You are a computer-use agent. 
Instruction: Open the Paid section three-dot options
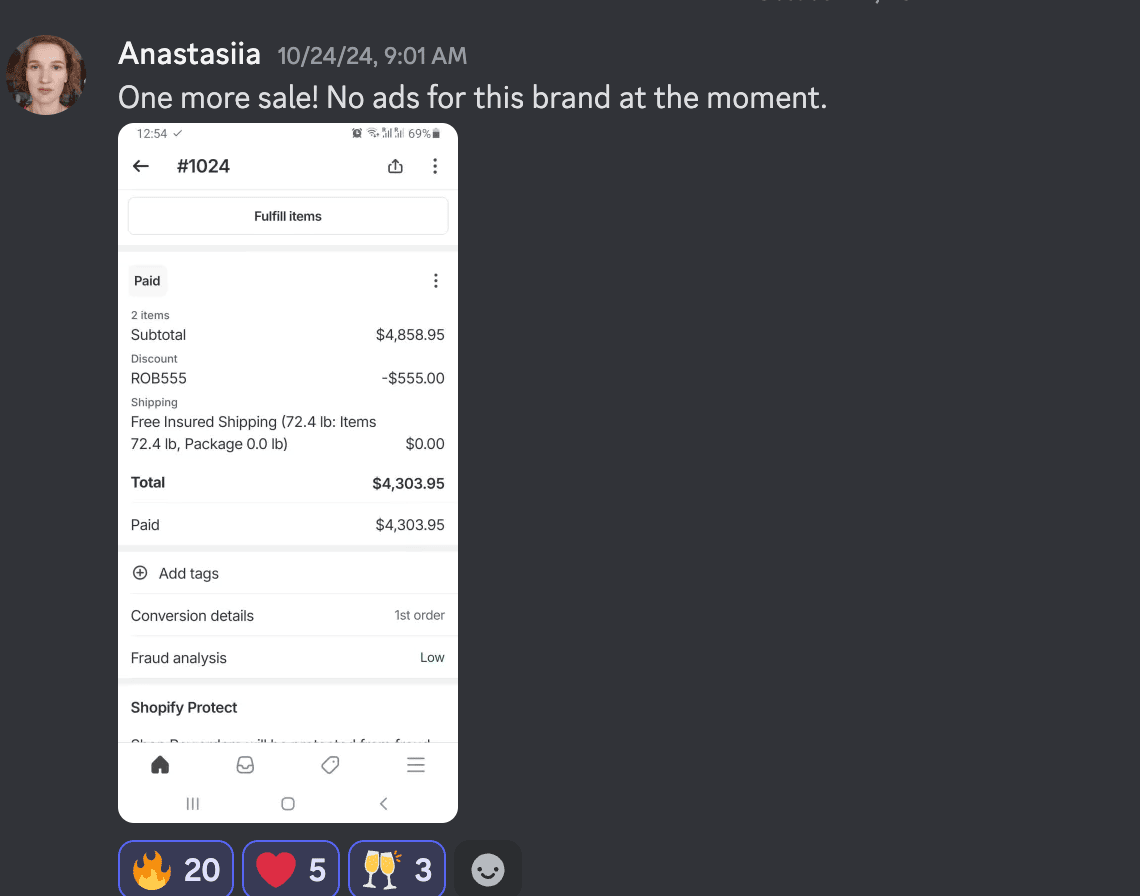(435, 281)
